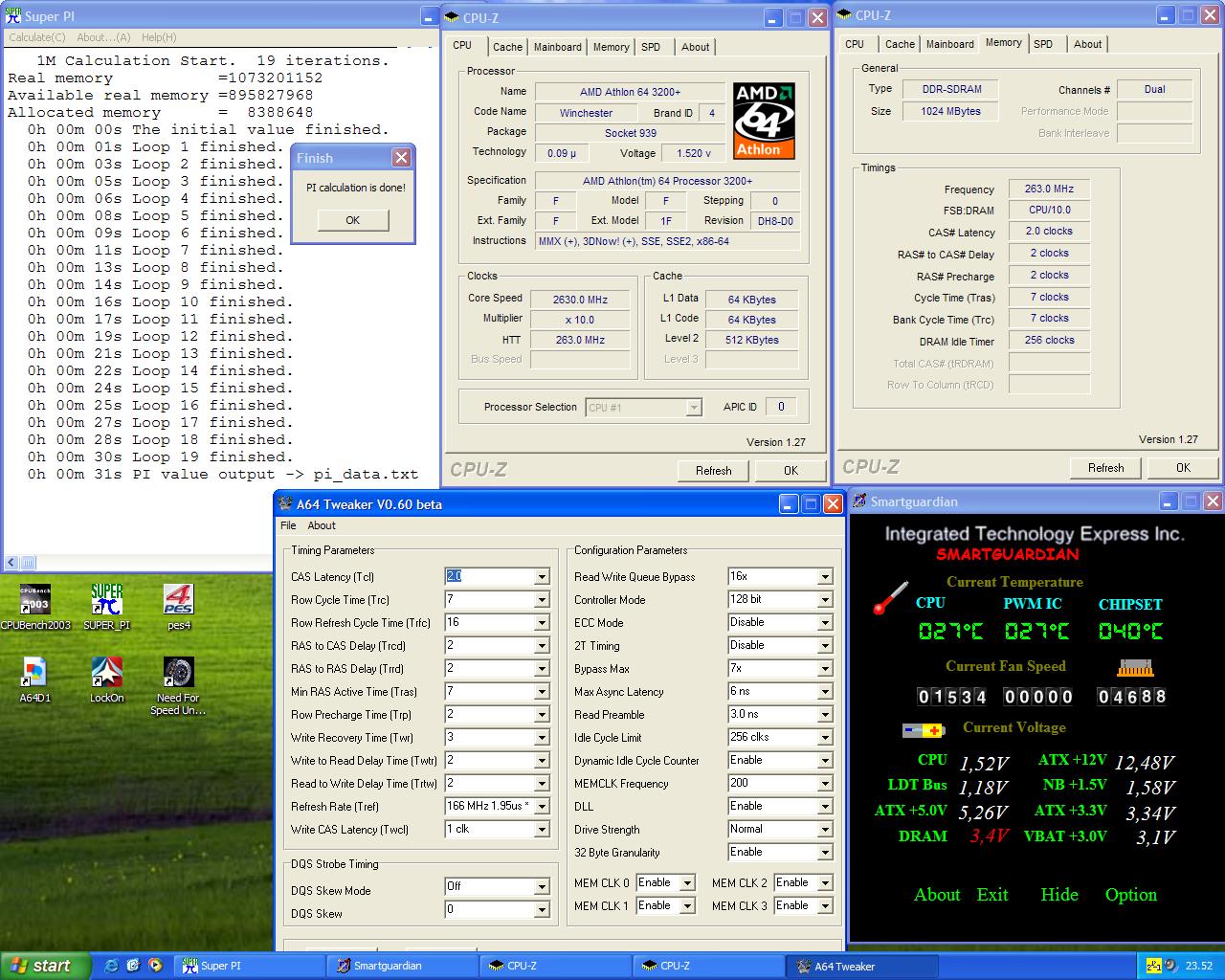Expand the Controller Mode dropdown
1225x980 pixels.
(x=825, y=600)
